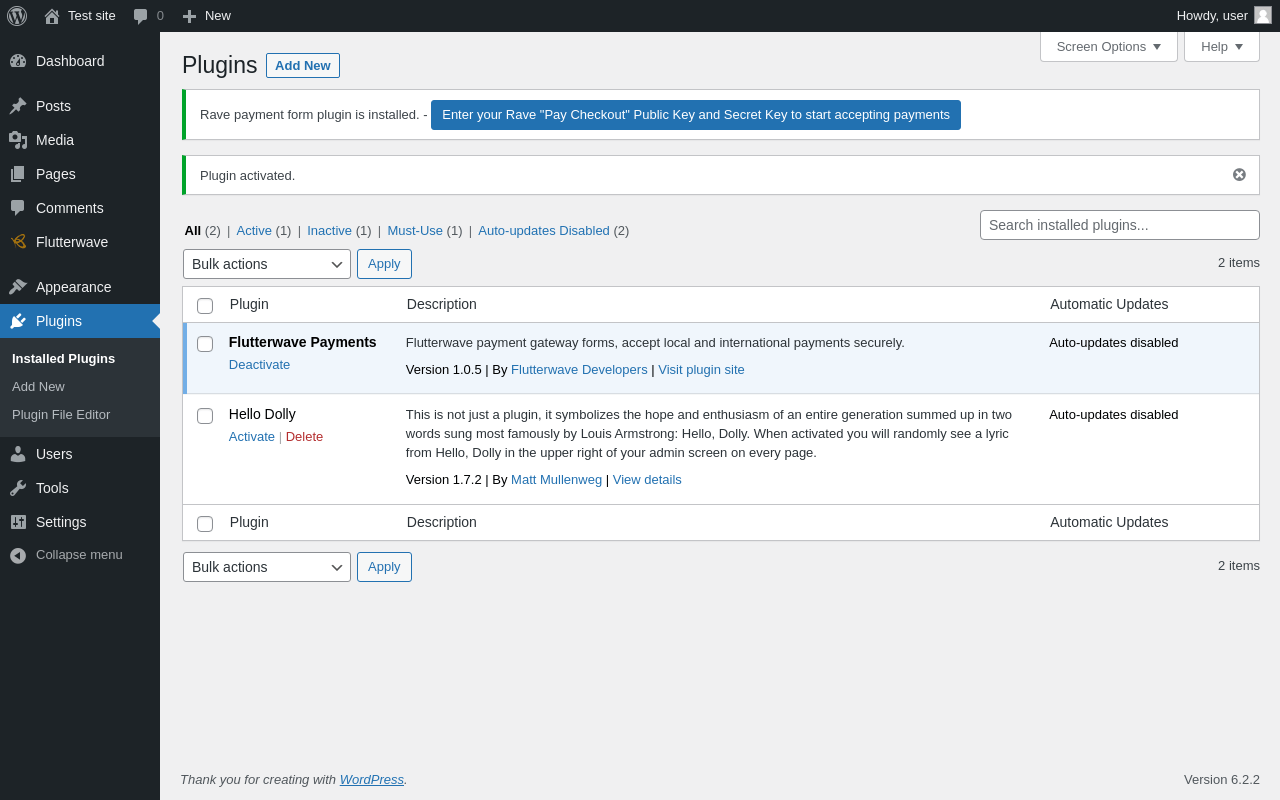Focus the Search installed plugins field
Image resolution: width=1280 pixels, height=800 pixels.
1119,225
